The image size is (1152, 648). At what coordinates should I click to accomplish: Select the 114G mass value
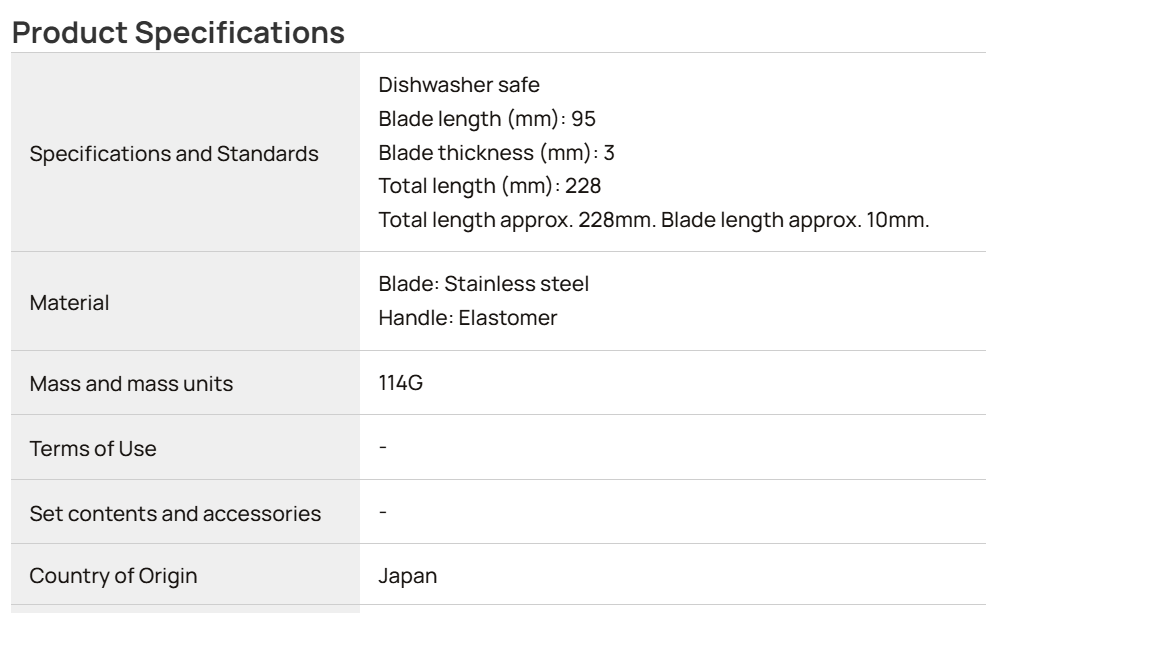coord(400,383)
